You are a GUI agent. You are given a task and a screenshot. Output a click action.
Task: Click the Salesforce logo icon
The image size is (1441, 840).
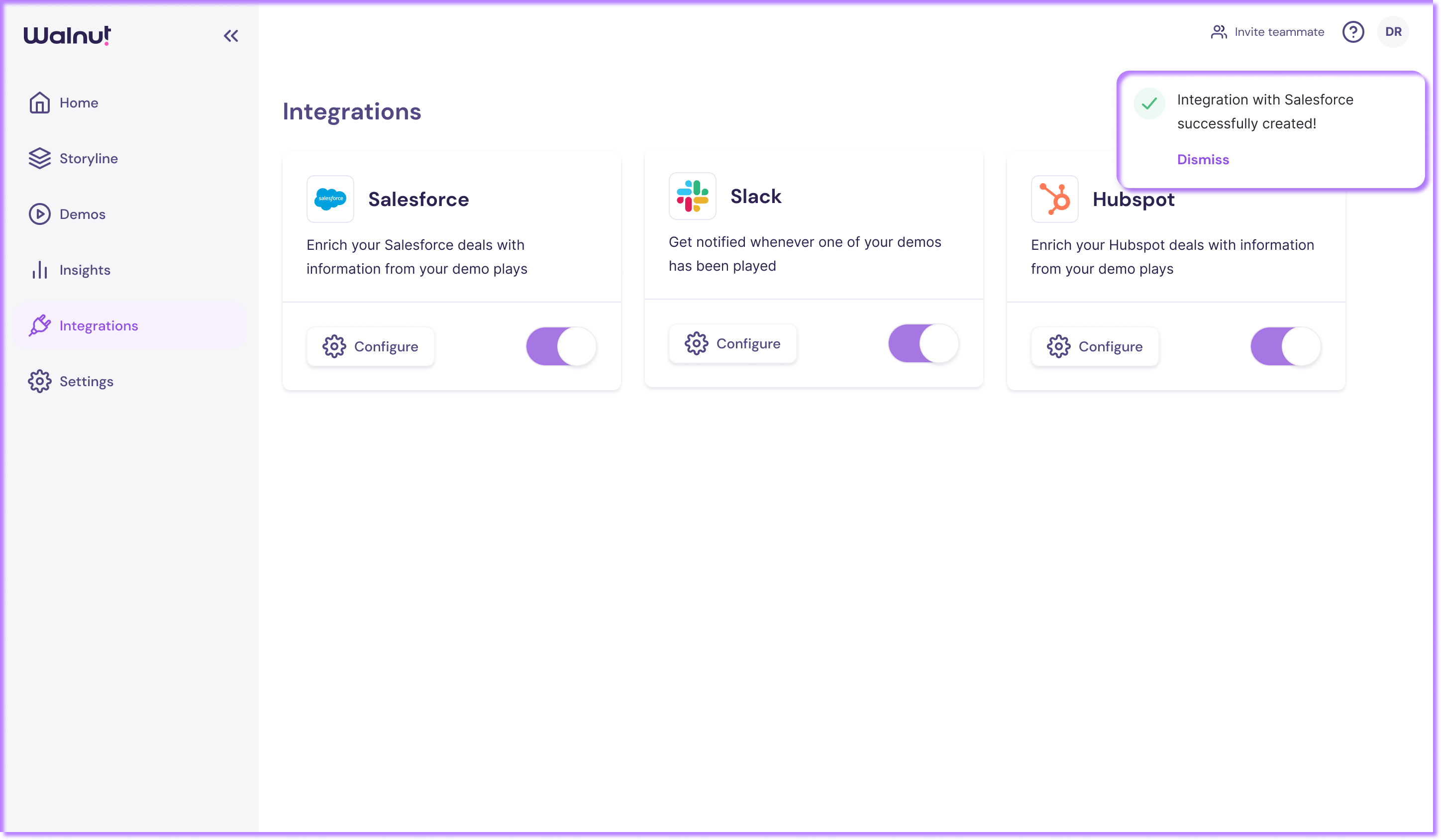330,199
